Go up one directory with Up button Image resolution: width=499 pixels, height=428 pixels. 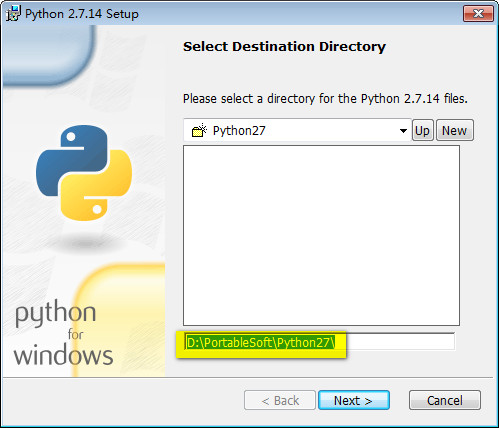pyautogui.click(x=423, y=130)
